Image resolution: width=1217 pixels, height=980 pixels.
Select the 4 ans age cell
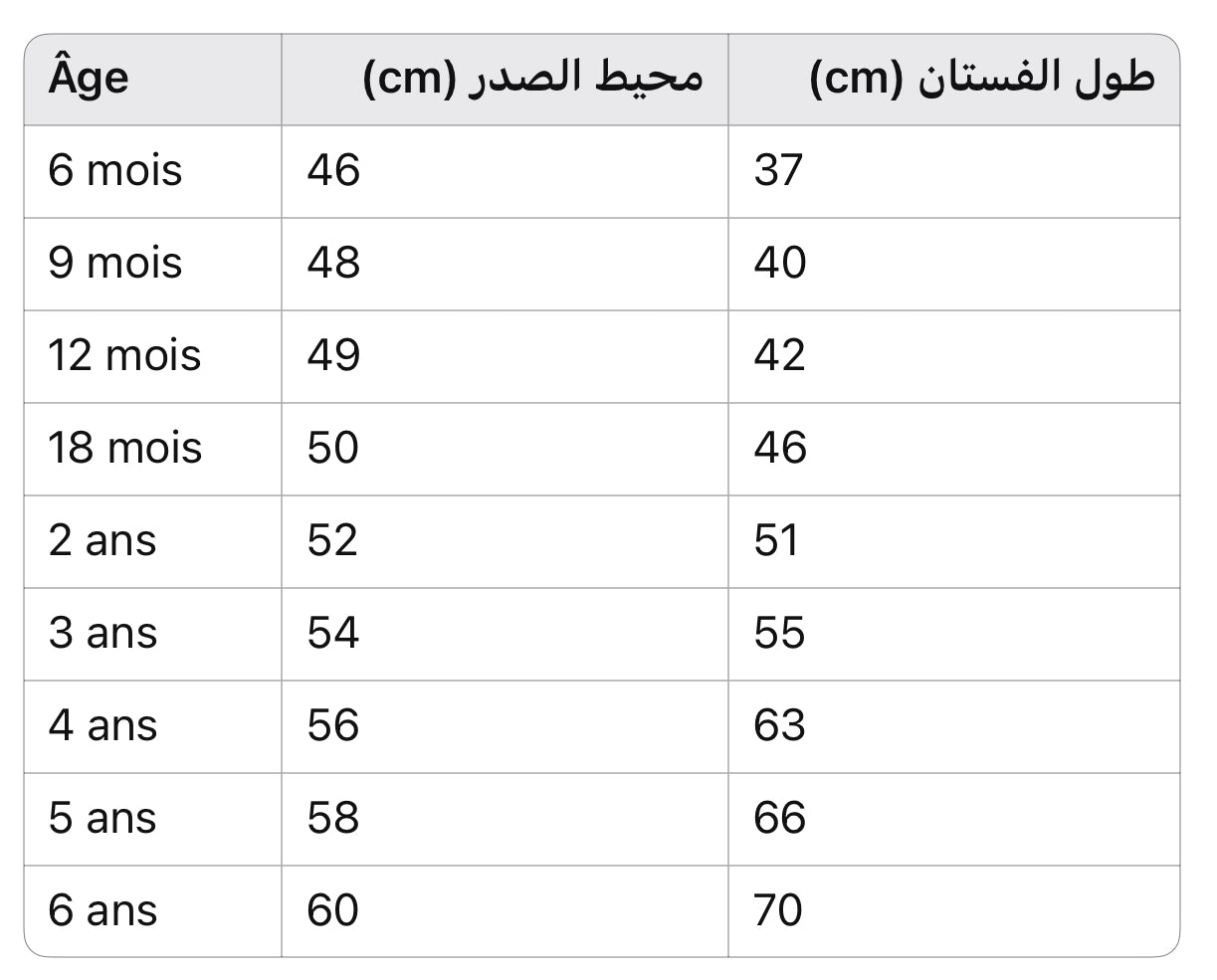point(102,726)
